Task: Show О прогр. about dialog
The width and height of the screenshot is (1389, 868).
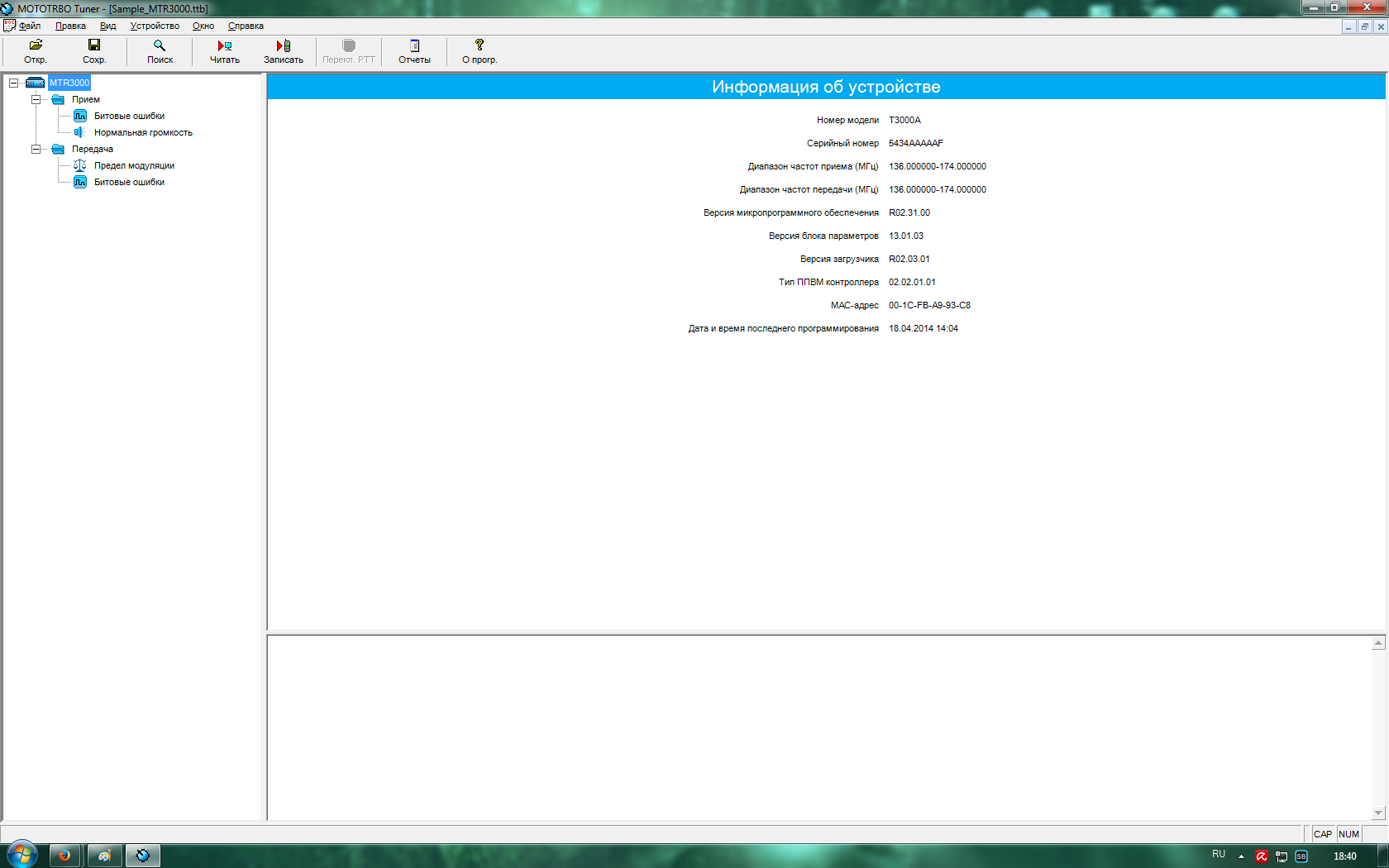Action: click(x=480, y=51)
